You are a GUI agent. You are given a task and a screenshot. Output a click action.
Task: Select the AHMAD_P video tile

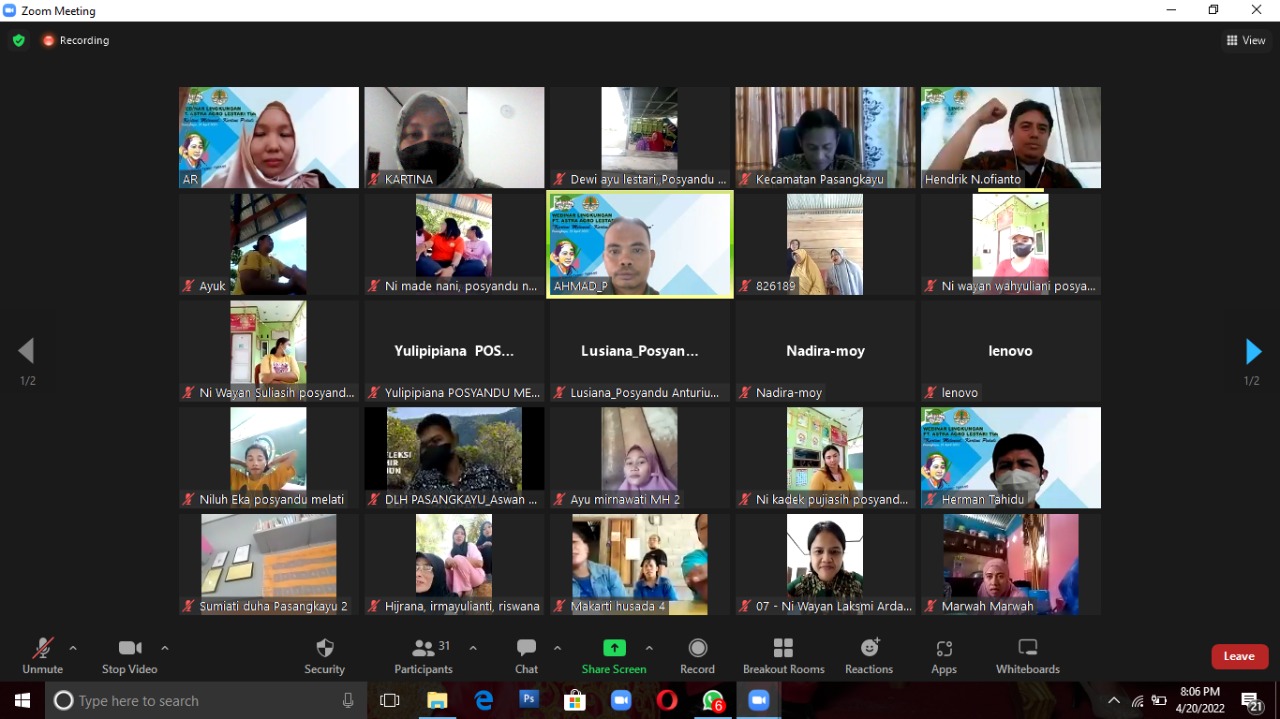[x=640, y=245]
